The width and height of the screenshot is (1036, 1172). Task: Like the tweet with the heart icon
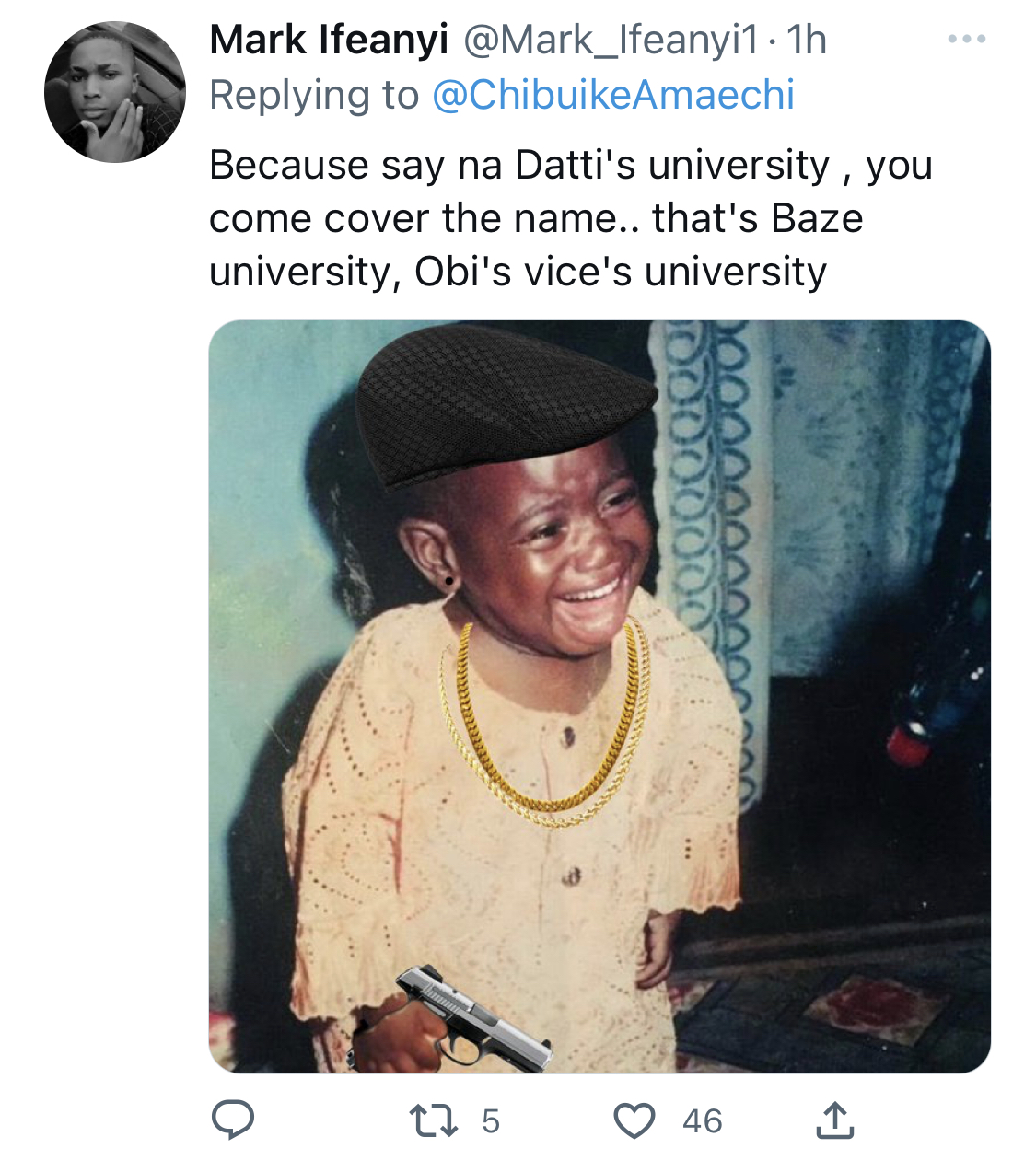634,1120
